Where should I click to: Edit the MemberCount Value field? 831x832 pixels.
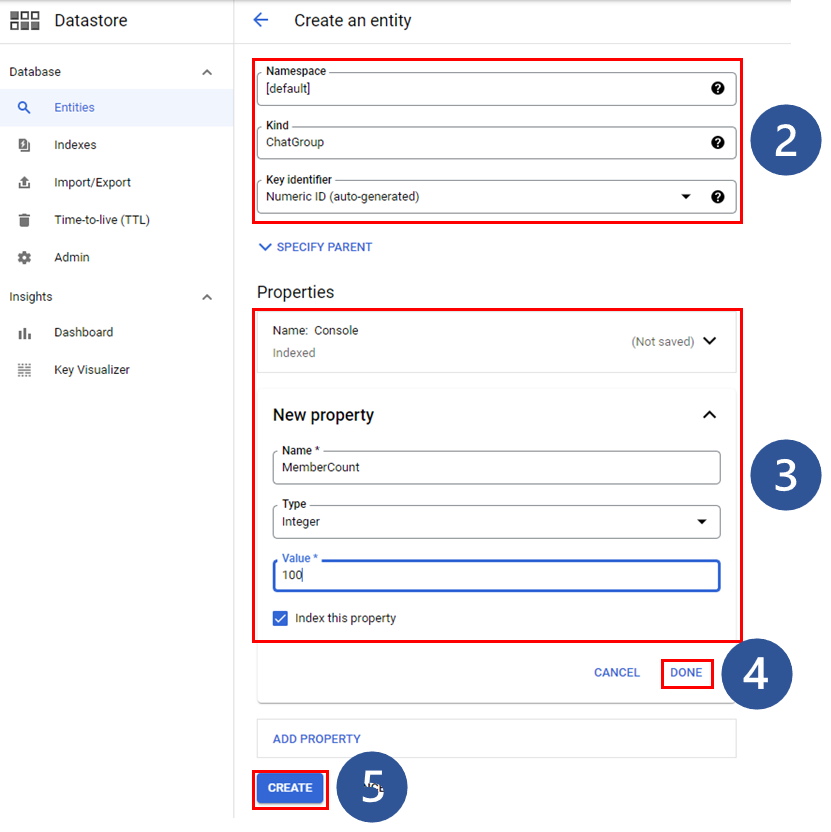pyautogui.click(x=496, y=575)
